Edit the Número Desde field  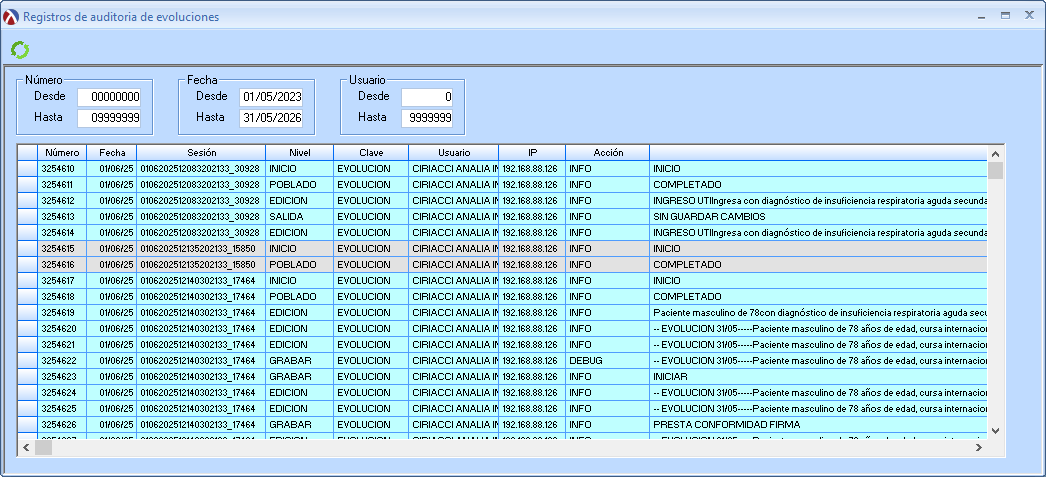[x=109, y=97]
